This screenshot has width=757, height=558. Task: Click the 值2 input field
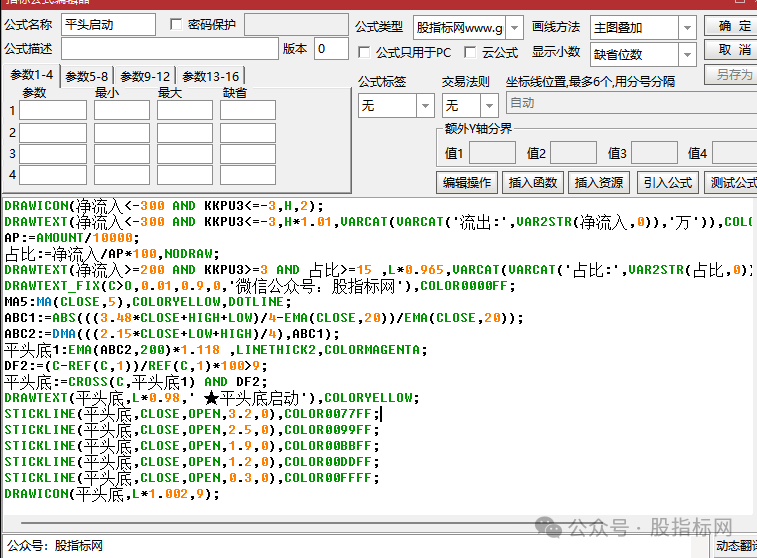[574, 153]
